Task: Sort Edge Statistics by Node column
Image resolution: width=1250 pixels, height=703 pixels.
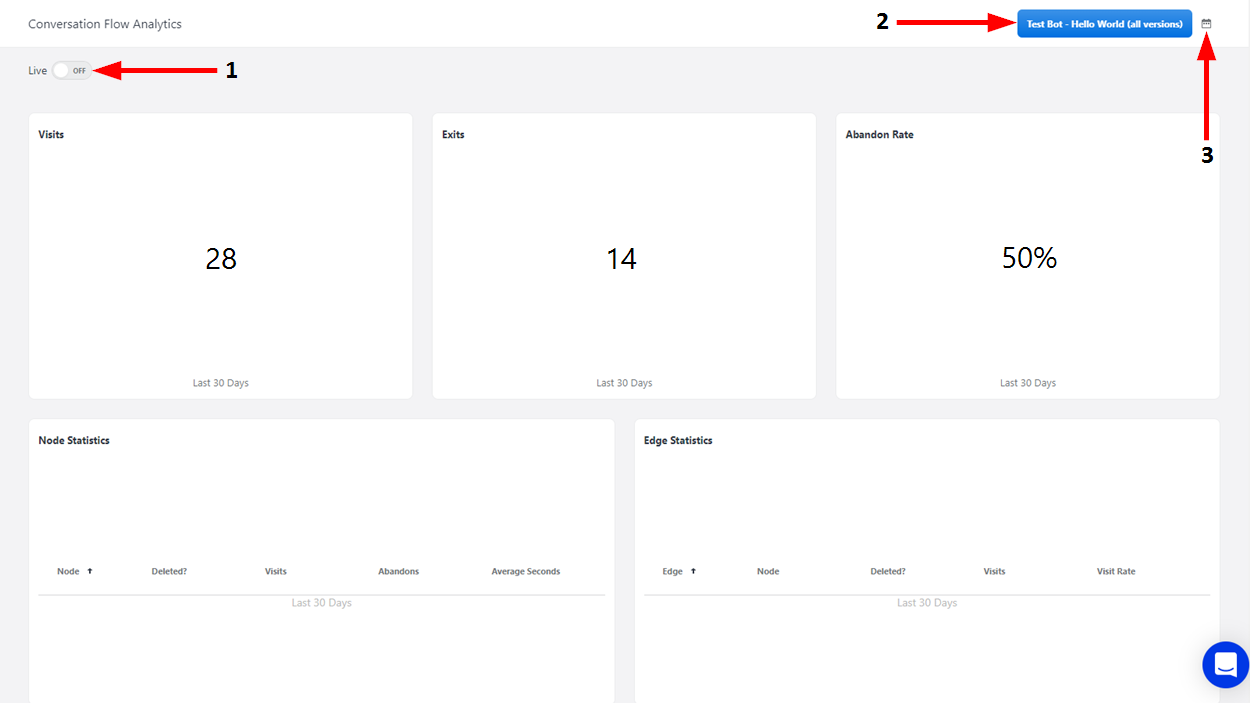Action: [767, 572]
